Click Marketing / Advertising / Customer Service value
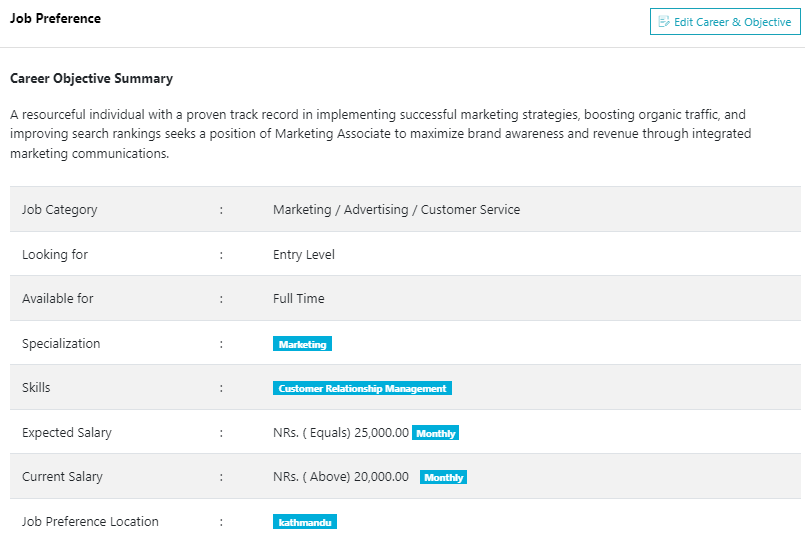The height and width of the screenshot is (539, 805). click(x=396, y=210)
